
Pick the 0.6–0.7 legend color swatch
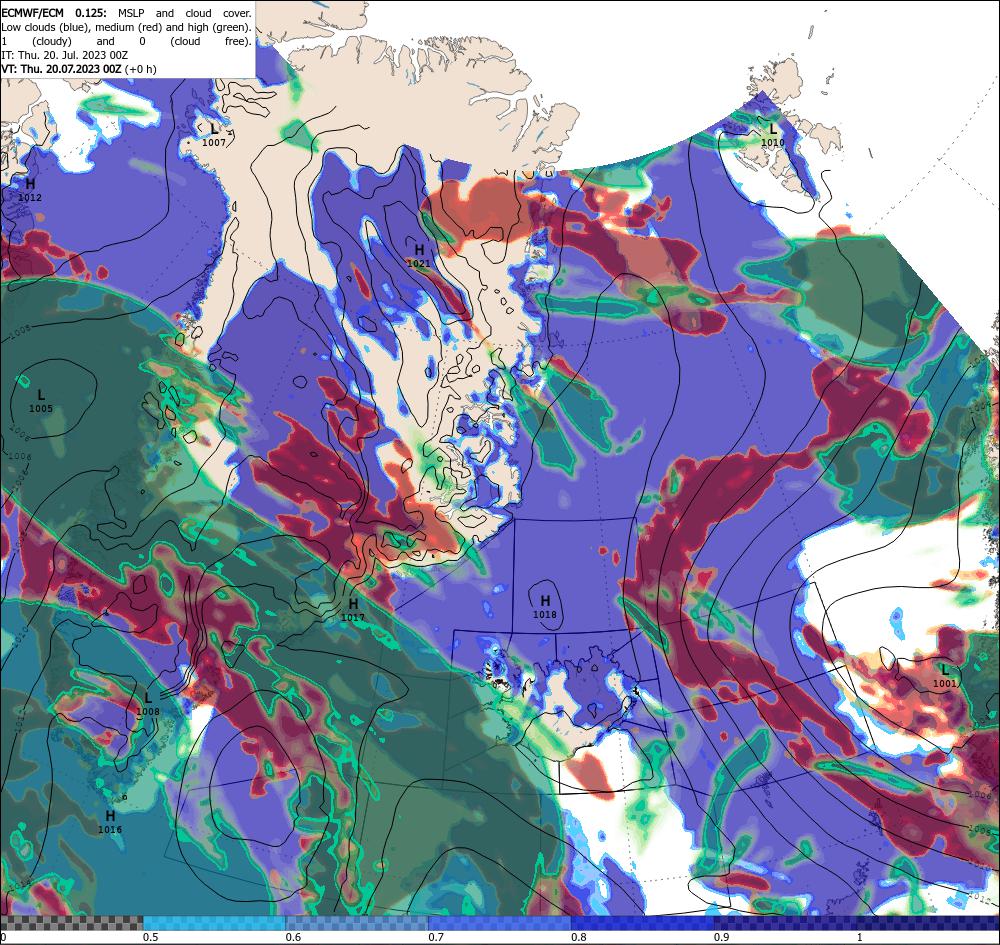[x=357, y=923]
